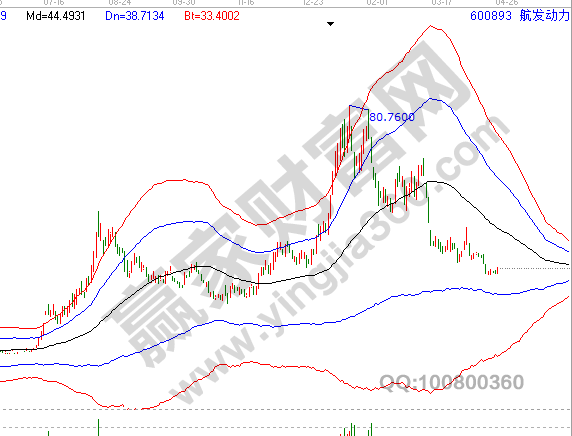Click the QQ:100800360 watermark text
This screenshot has width=572, height=436.
[452, 382]
